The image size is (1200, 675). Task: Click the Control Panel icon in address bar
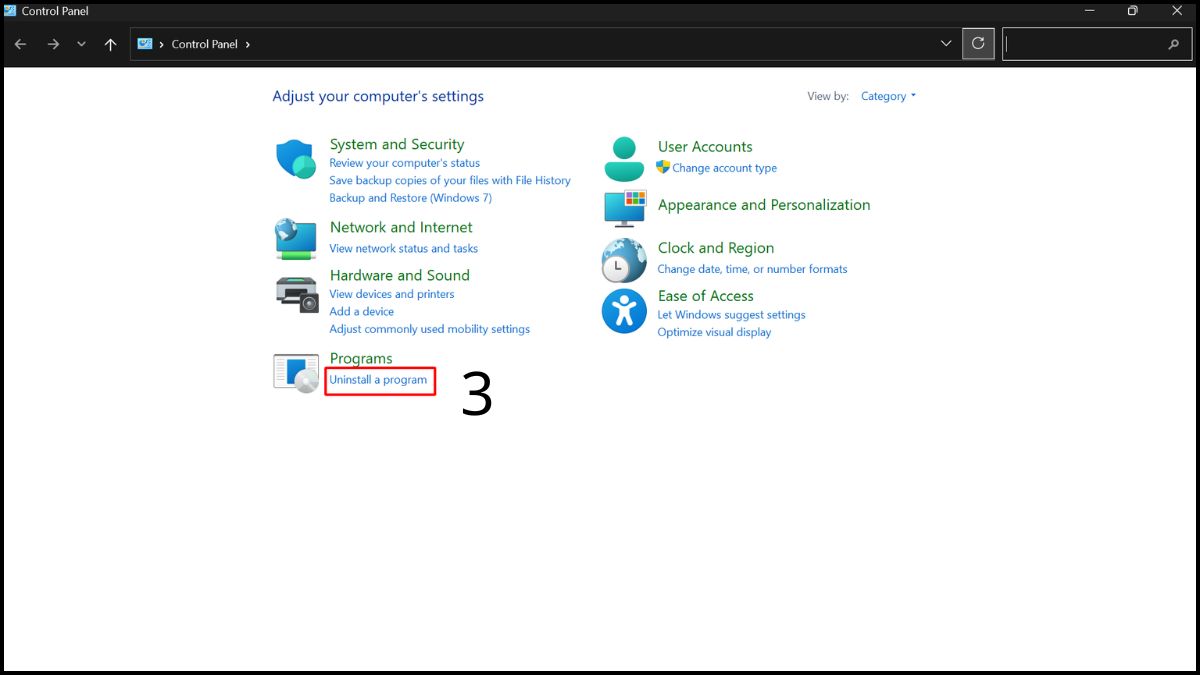tap(145, 44)
